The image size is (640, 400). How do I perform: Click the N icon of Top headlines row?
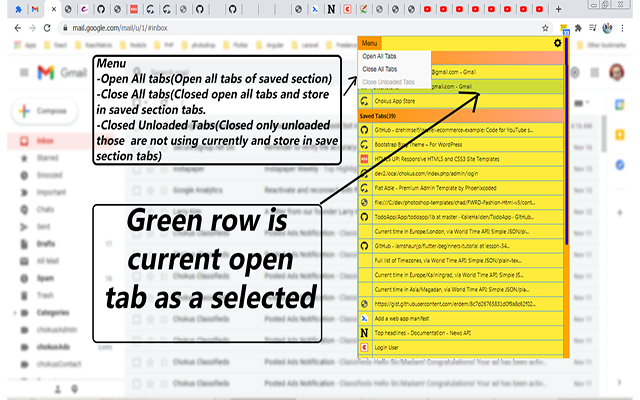(x=364, y=333)
